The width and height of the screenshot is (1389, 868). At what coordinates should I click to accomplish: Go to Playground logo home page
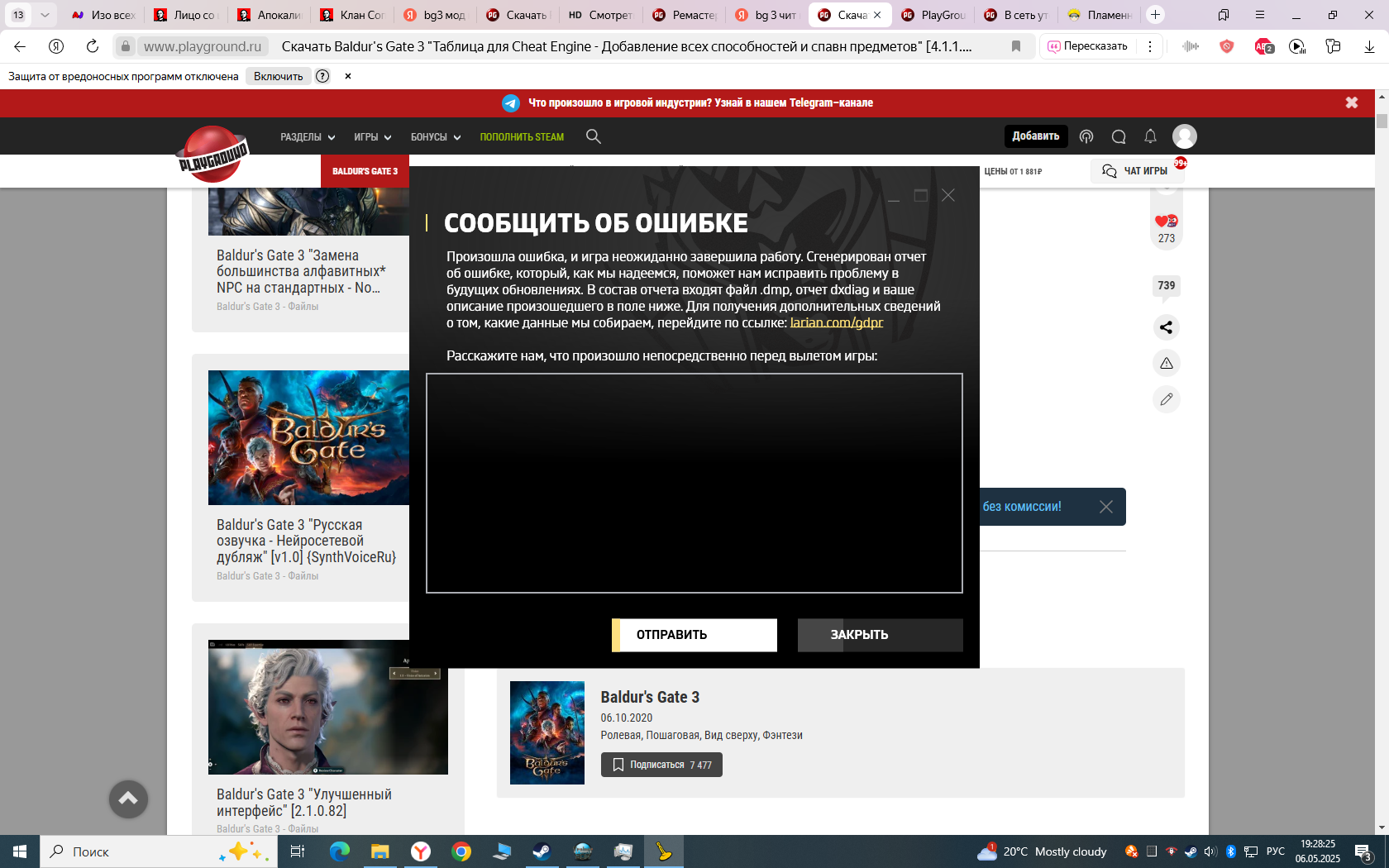pyautogui.click(x=213, y=154)
